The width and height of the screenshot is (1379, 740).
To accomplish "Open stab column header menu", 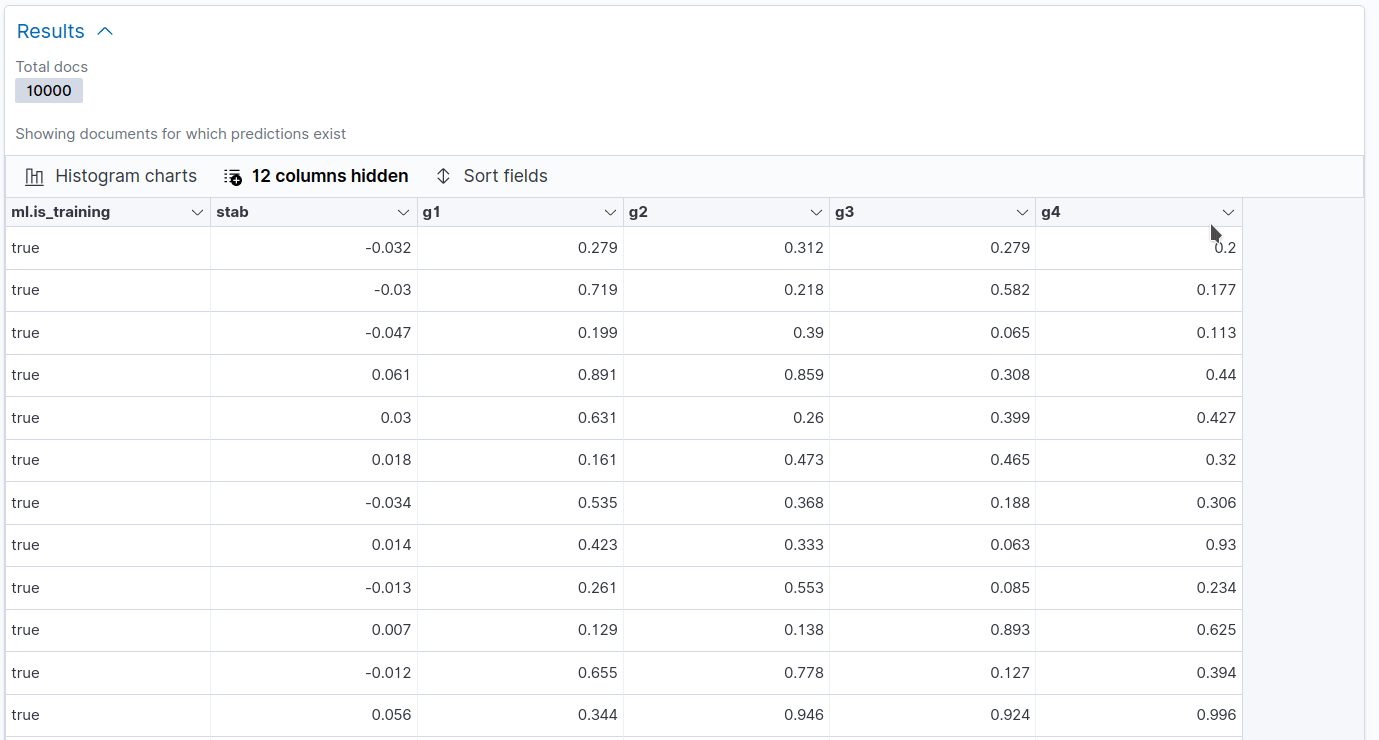I will [x=403, y=212].
